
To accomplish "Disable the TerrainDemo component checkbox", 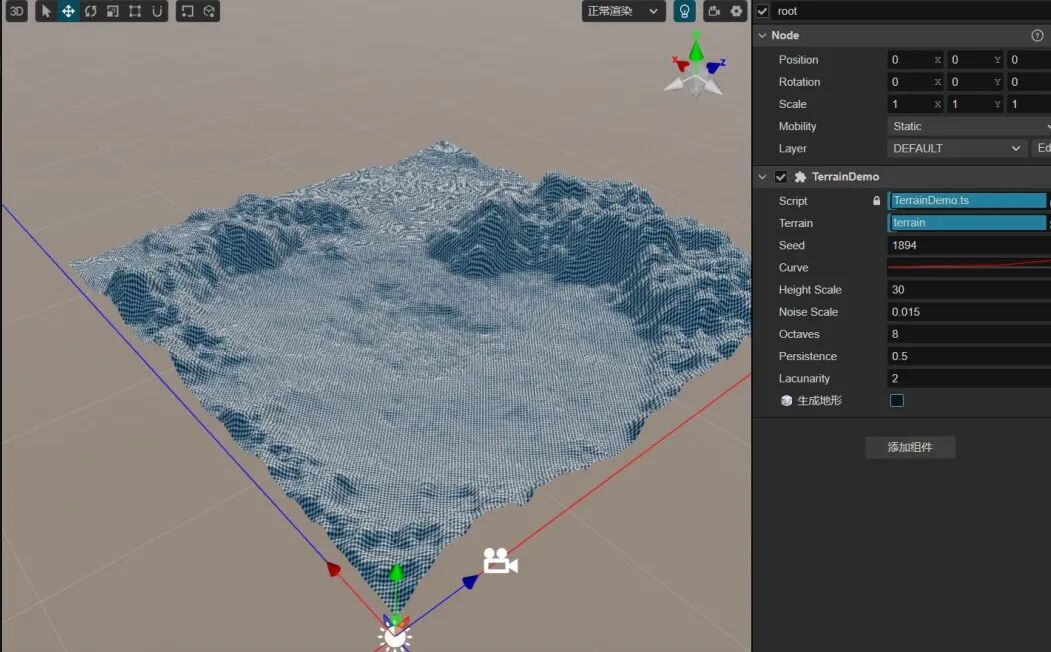I will [781, 177].
